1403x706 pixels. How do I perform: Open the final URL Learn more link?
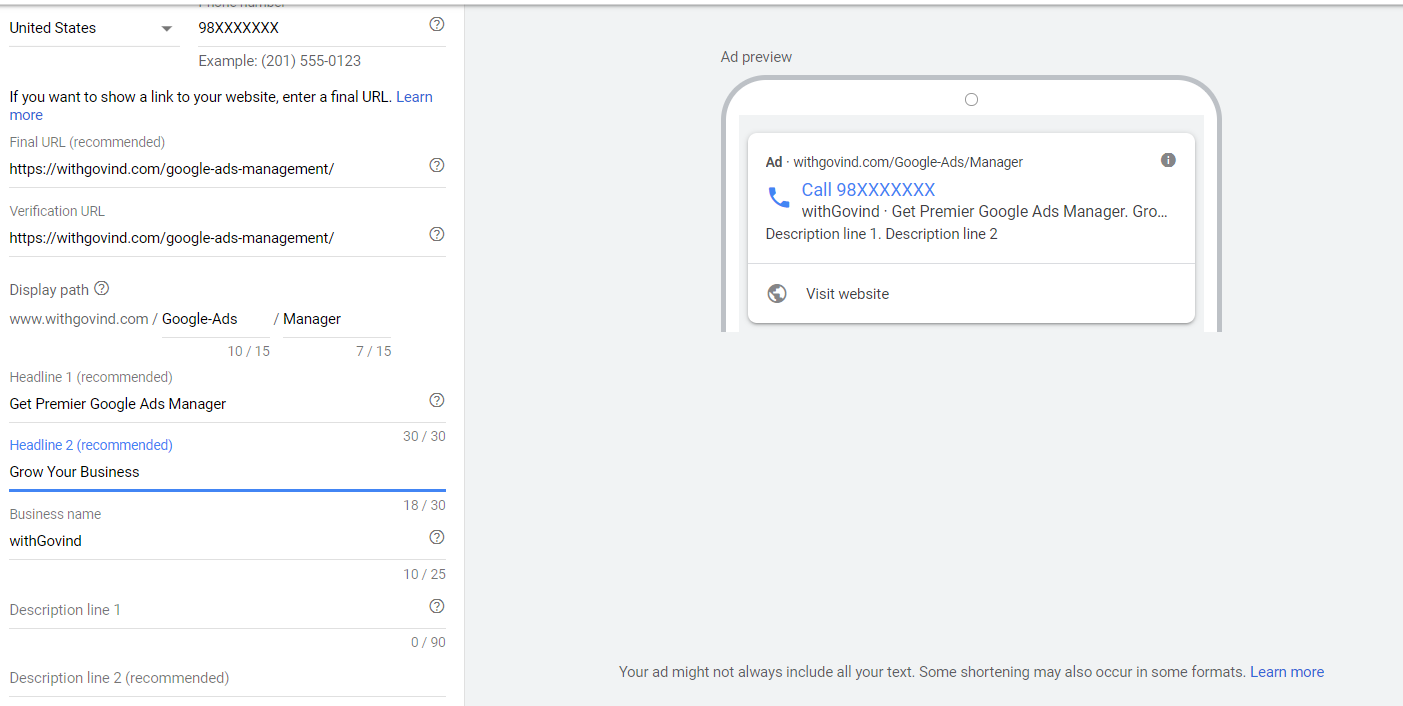click(x=414, y=96)
